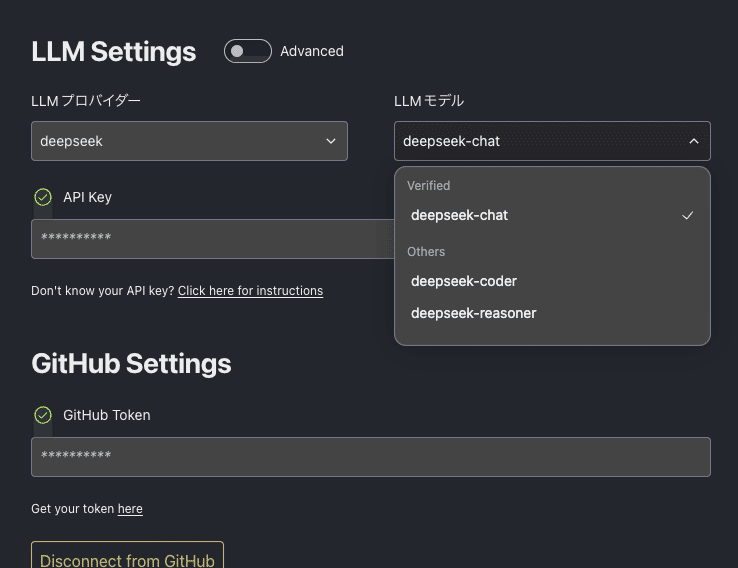
Task: Click the Advanced label next to toggle
Action: coord(312,51)
